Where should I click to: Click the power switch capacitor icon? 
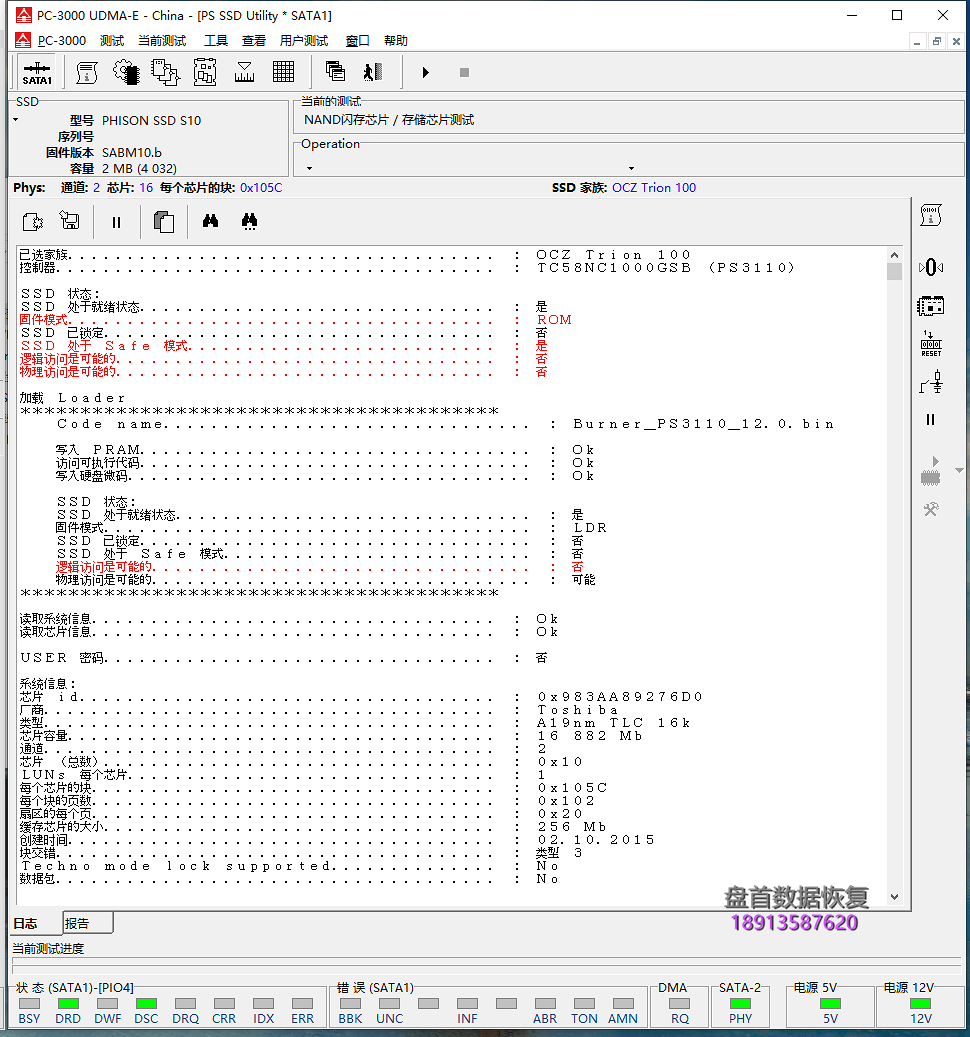coord(930,382)
